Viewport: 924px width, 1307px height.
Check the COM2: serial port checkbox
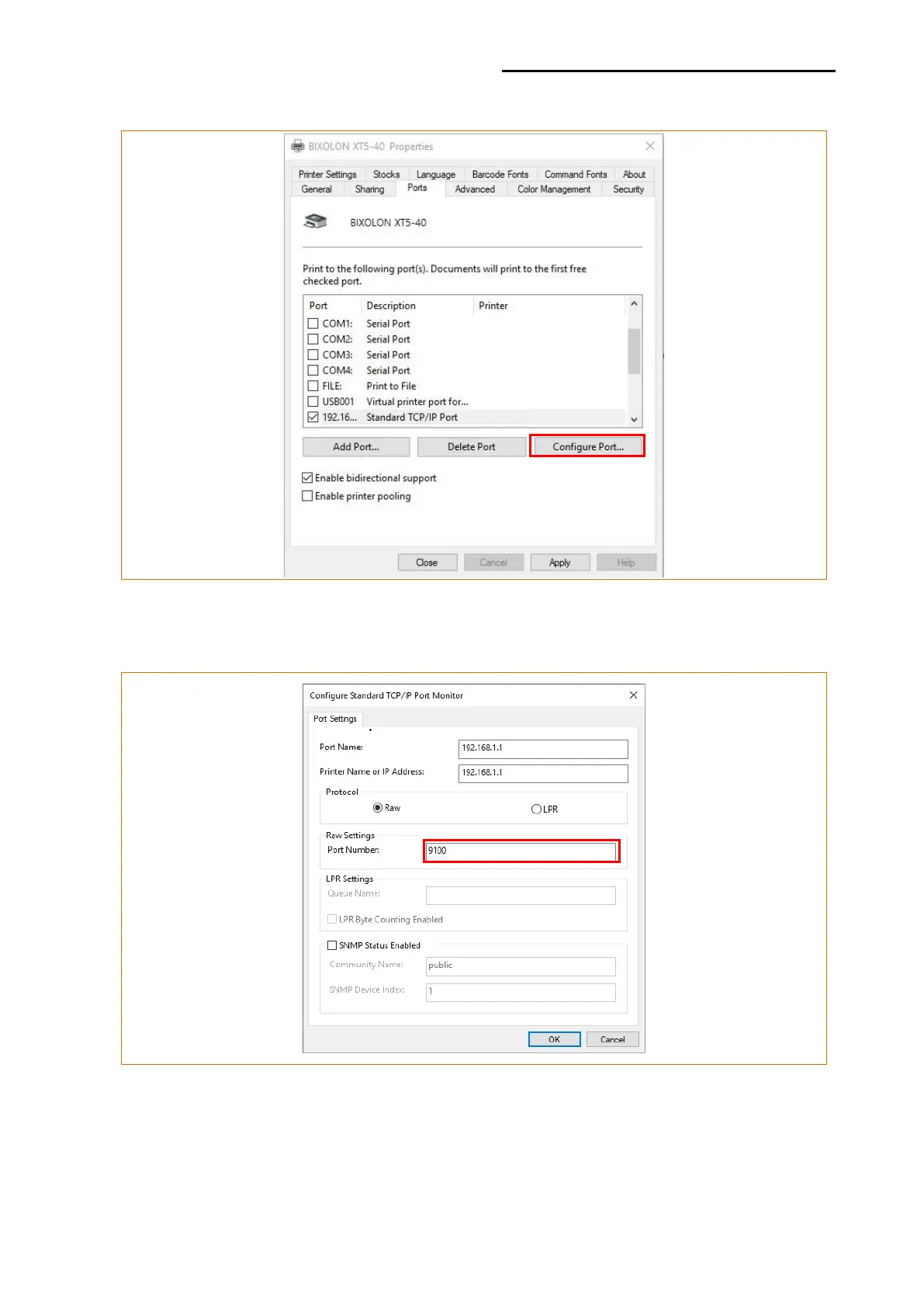click(x=313, y=339)
